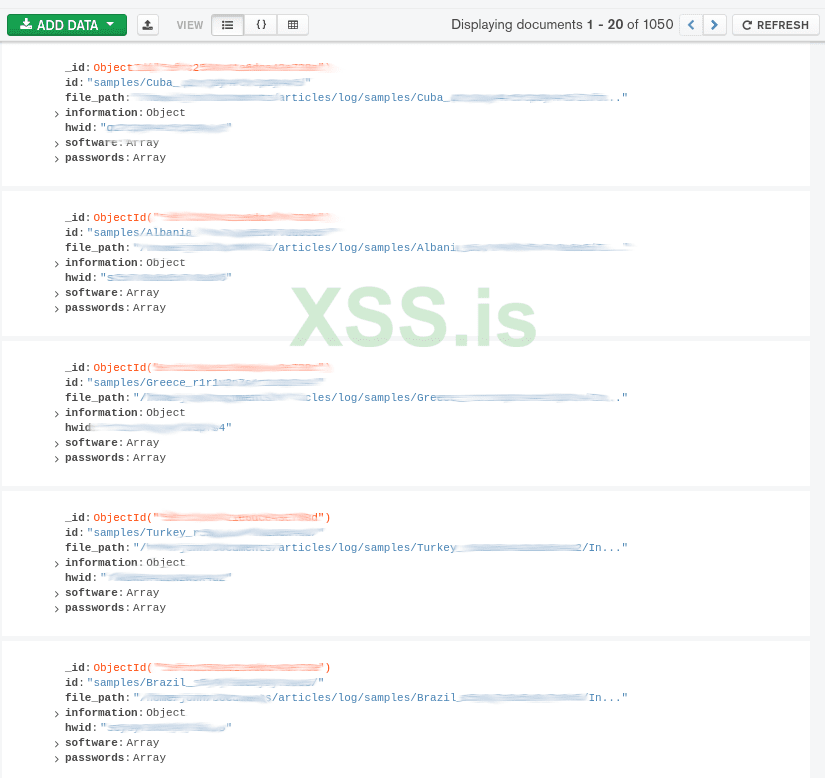
Task: Select id value "samples/Albania"
Action: coord(213,233)
